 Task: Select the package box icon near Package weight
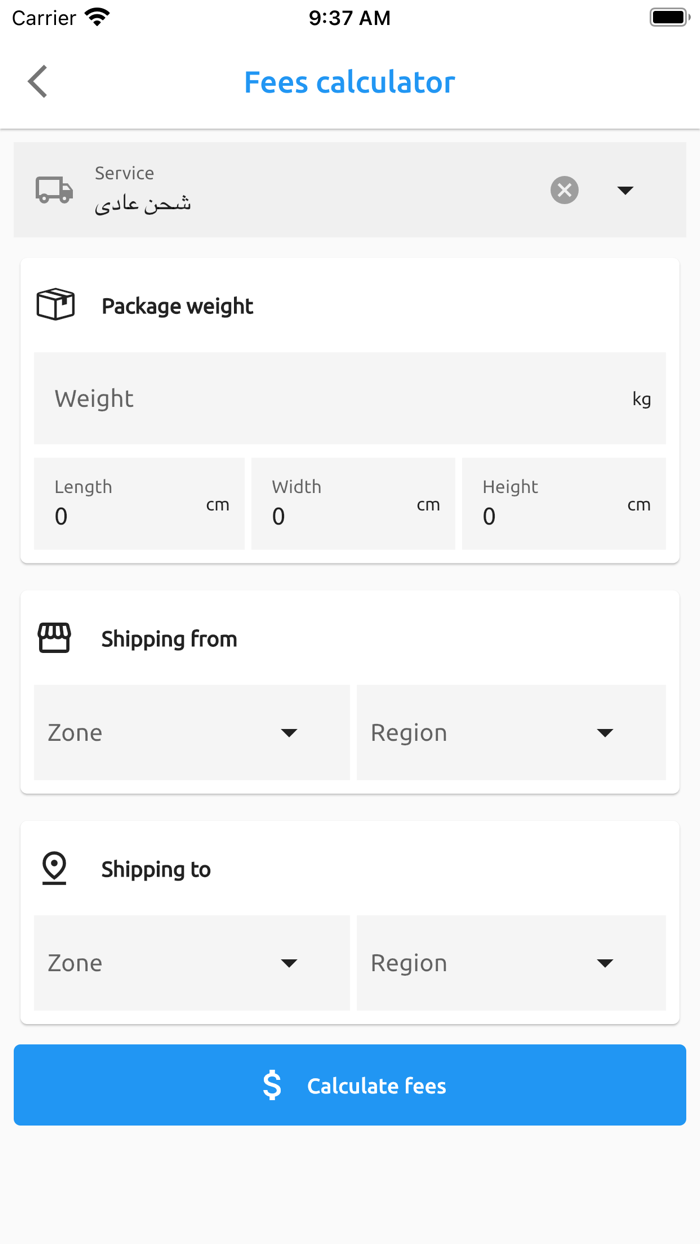coord(55,303)
